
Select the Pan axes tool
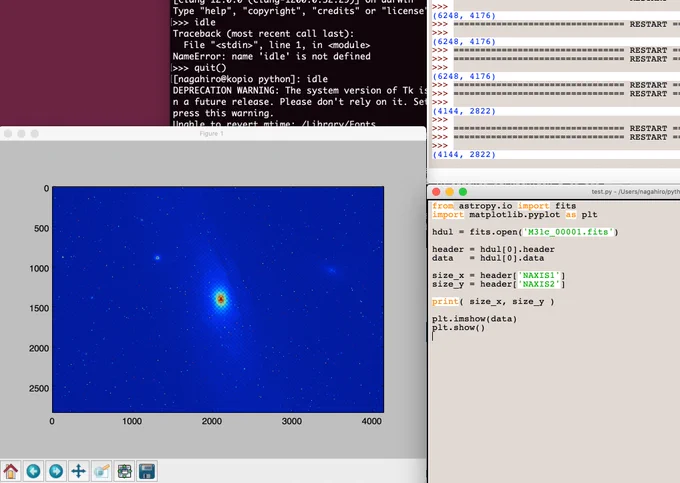(78, 471)
